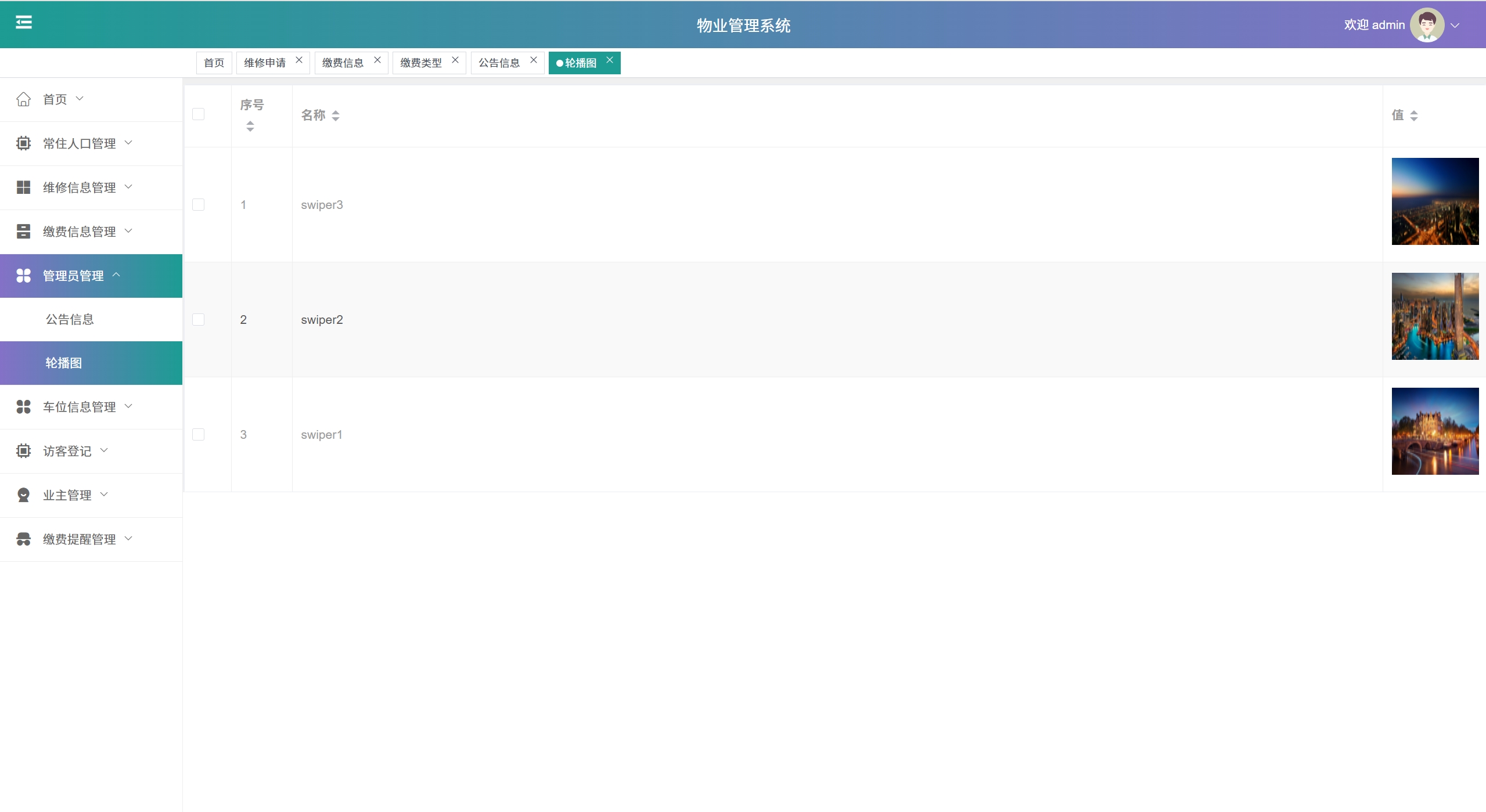Viewport: 1486px width, 812px height.
Task: Sort table by 序号 column
Action: point(250,126)
